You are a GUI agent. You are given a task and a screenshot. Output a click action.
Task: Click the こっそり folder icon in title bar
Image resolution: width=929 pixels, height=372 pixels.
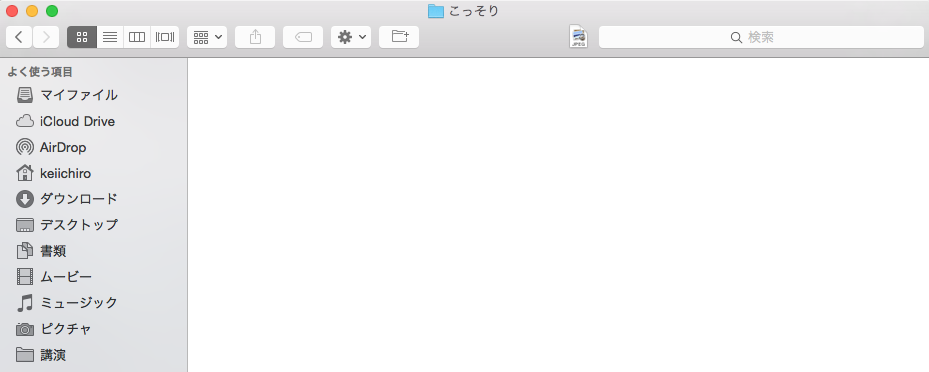pos(436,11)
